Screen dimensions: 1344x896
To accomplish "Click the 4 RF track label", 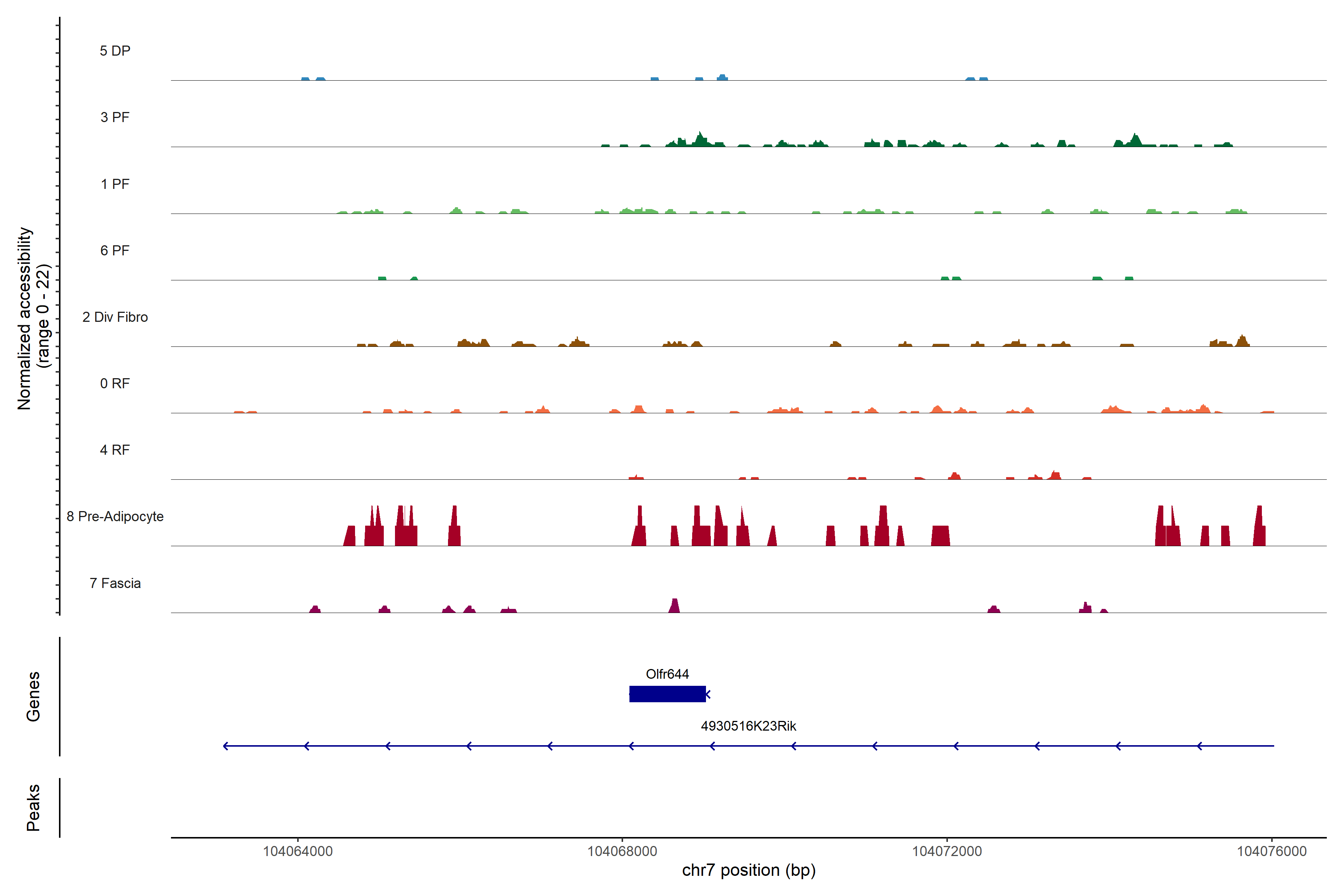I will (x=115, y=450).
